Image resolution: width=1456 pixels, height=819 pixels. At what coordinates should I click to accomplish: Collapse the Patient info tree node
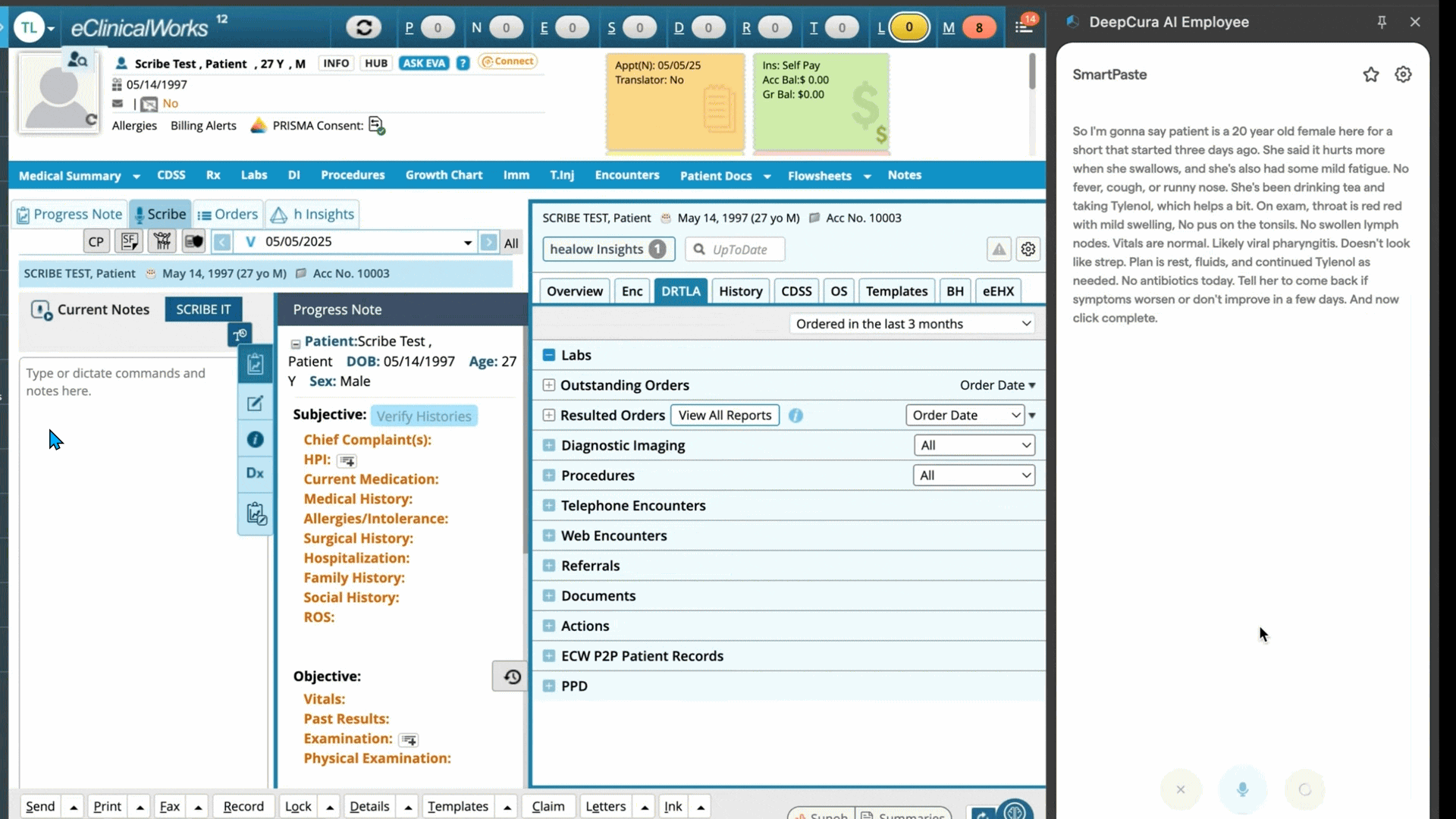pyautogui.click(x=296, y=344)
